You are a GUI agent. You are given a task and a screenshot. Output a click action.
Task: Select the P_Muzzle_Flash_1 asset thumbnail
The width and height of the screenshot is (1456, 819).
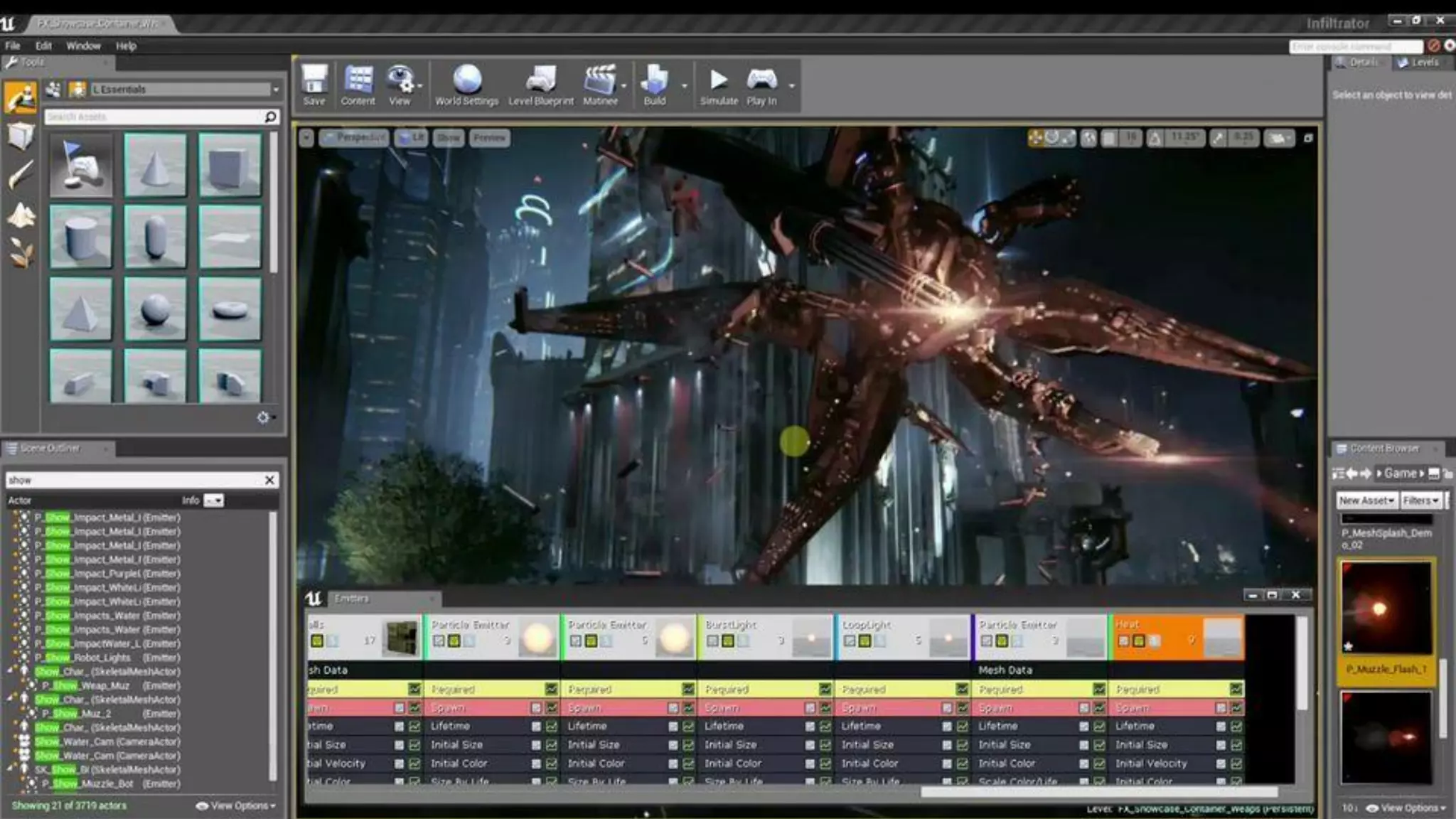coord(1386,609)
